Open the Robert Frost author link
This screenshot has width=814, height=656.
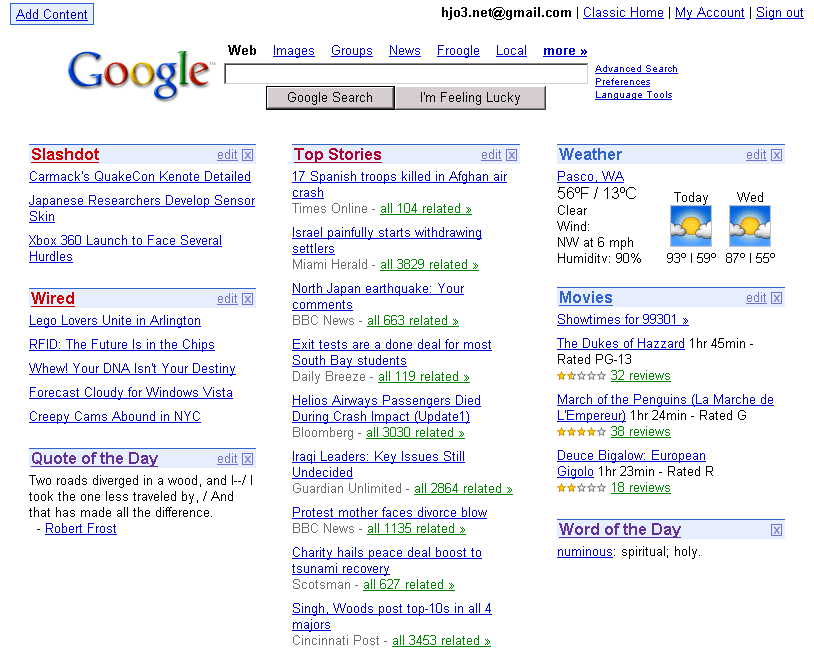pos(80,528)
